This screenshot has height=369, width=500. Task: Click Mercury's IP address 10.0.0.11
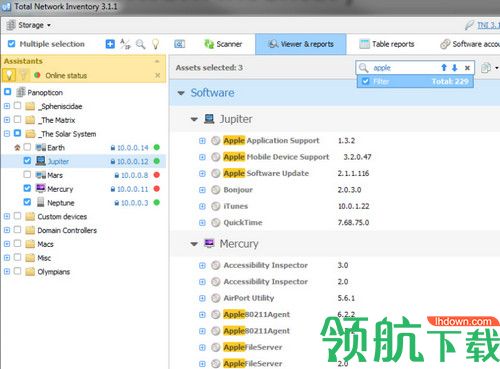click(x=132, y=189)
